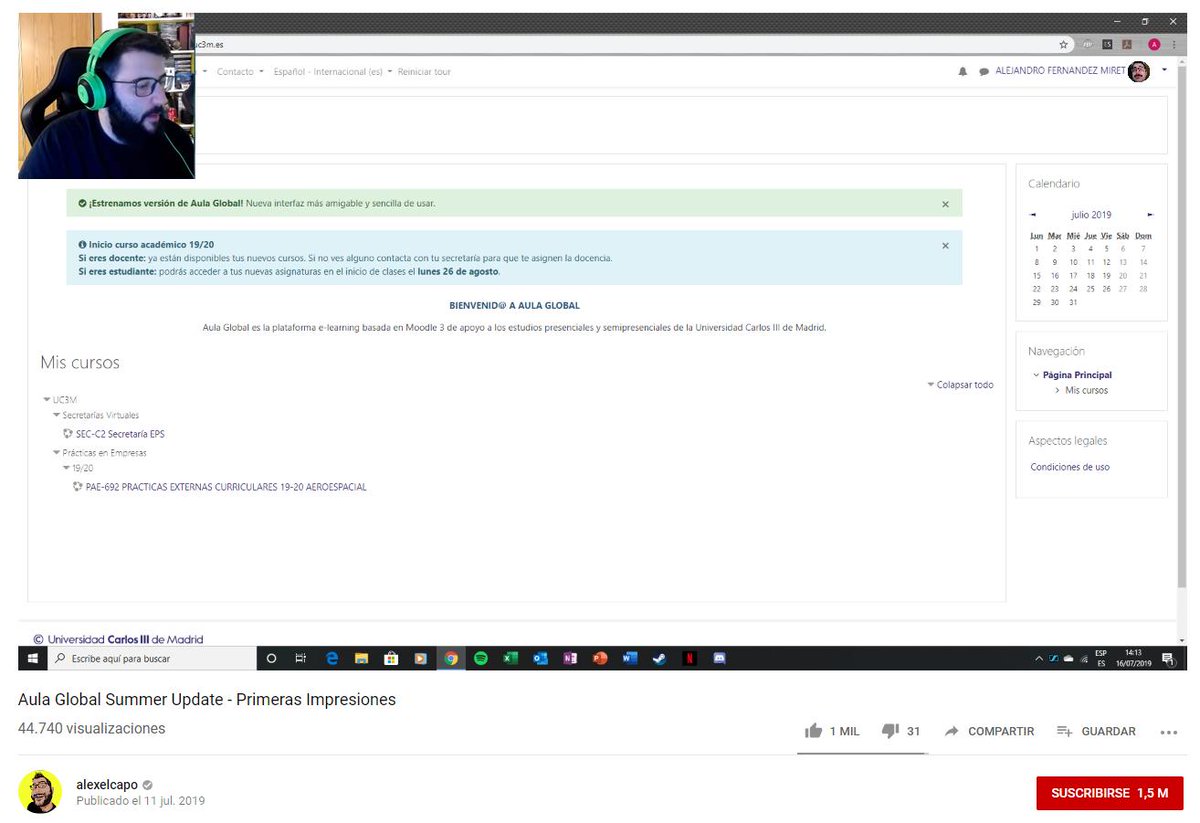Click the ALEJANDRO FERNANDEZ MIRET user name

[1060, 71]
